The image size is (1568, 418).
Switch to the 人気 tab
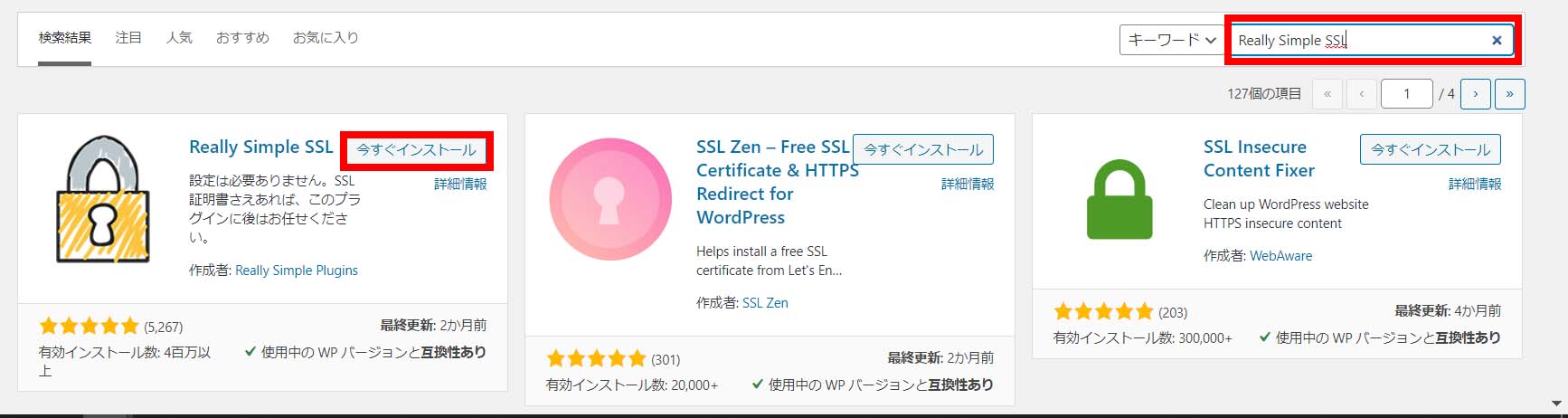tap(179, 37)
